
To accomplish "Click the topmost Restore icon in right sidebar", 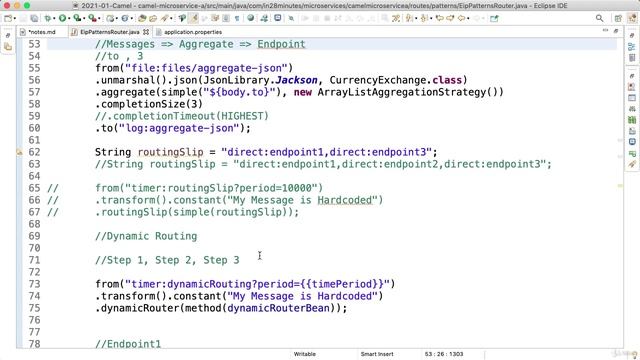I will [x=632, y=36].
